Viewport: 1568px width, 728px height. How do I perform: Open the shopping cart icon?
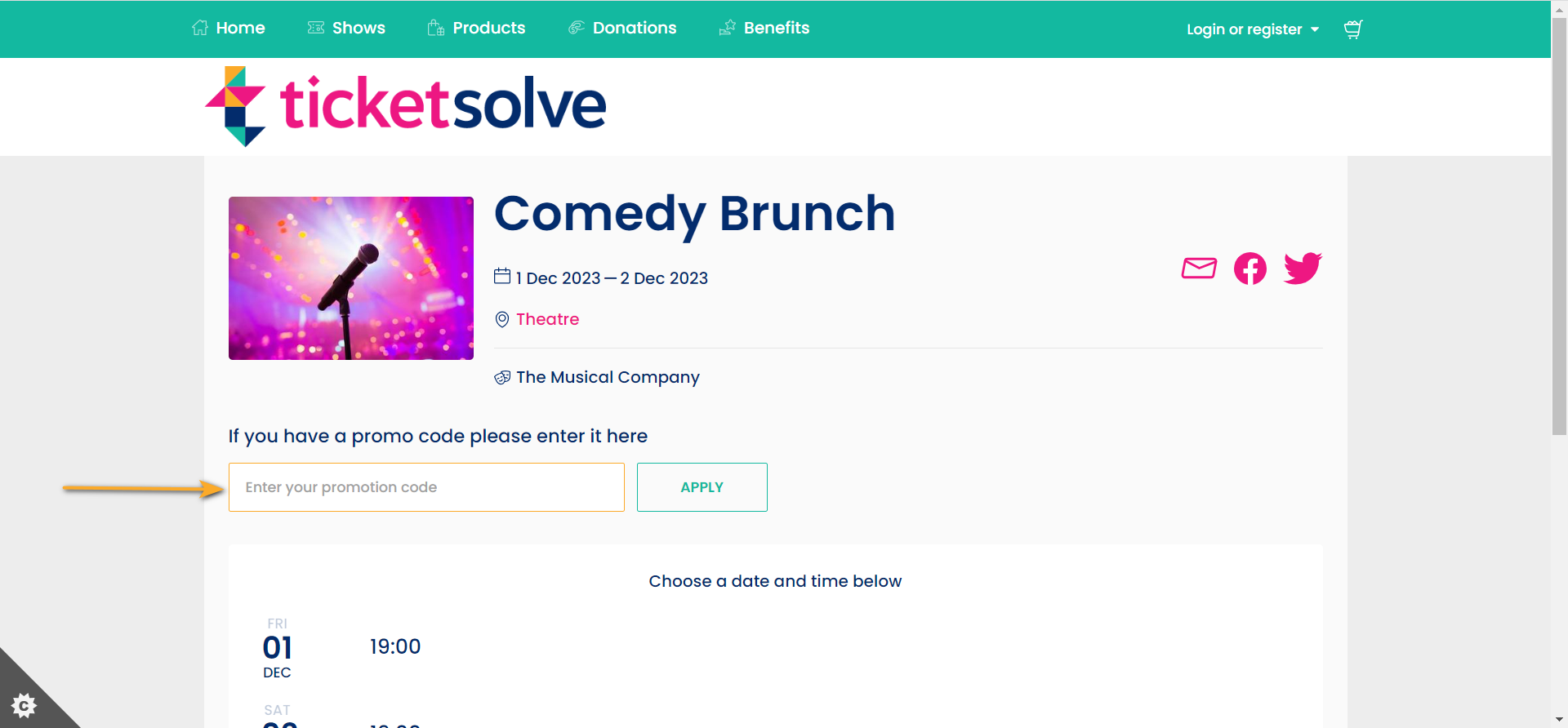[1352, 29]
